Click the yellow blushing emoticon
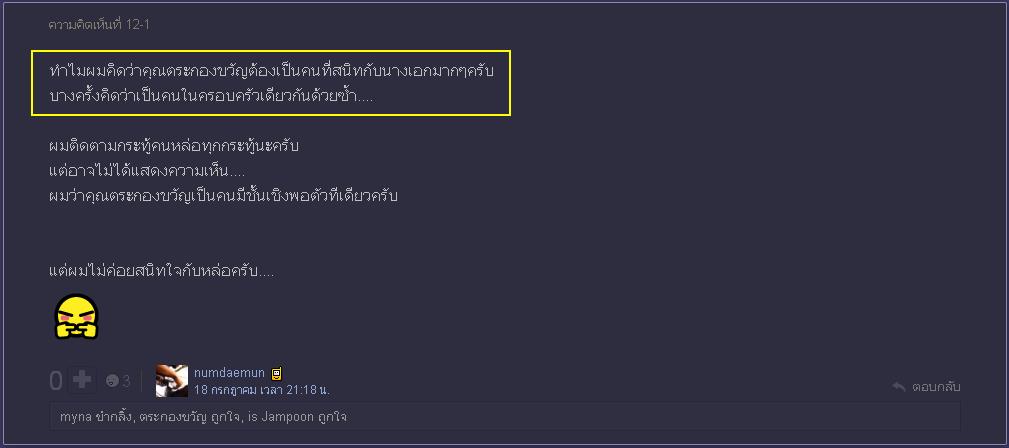Screen dimensions: 1009x448 pos(75,317)
